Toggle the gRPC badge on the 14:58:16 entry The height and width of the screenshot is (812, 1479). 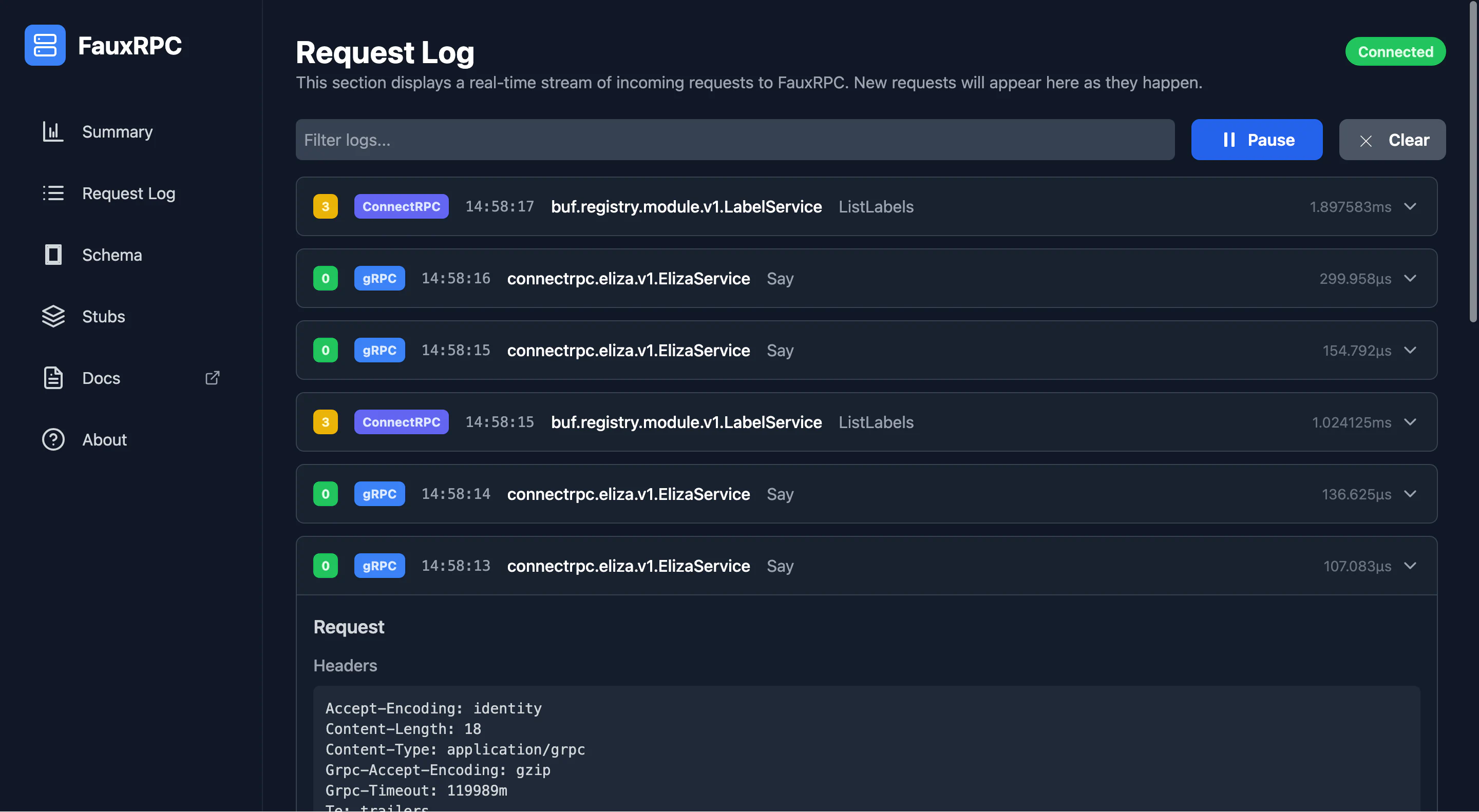[379, 278]
